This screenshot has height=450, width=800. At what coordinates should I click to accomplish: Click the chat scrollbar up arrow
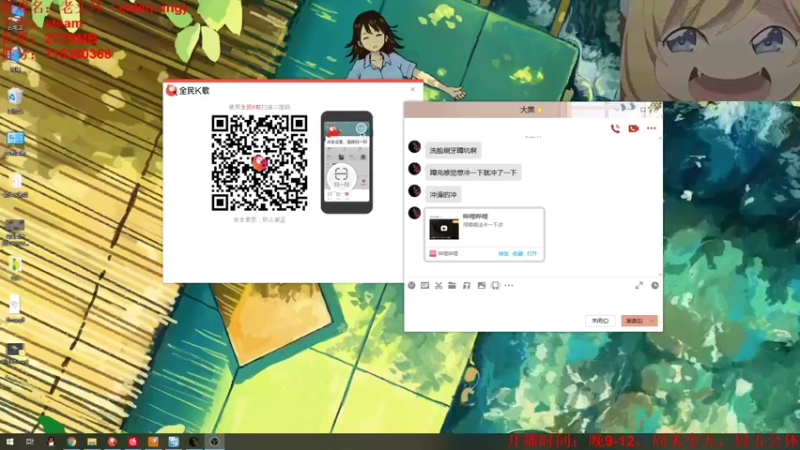pos(660,138)
